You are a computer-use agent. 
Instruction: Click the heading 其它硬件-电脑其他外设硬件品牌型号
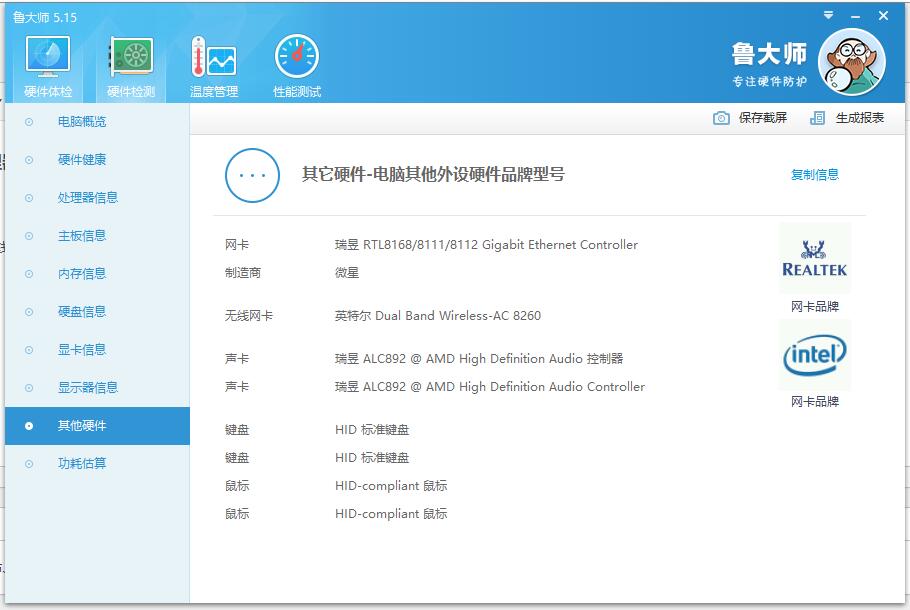[x=433, y=174]
